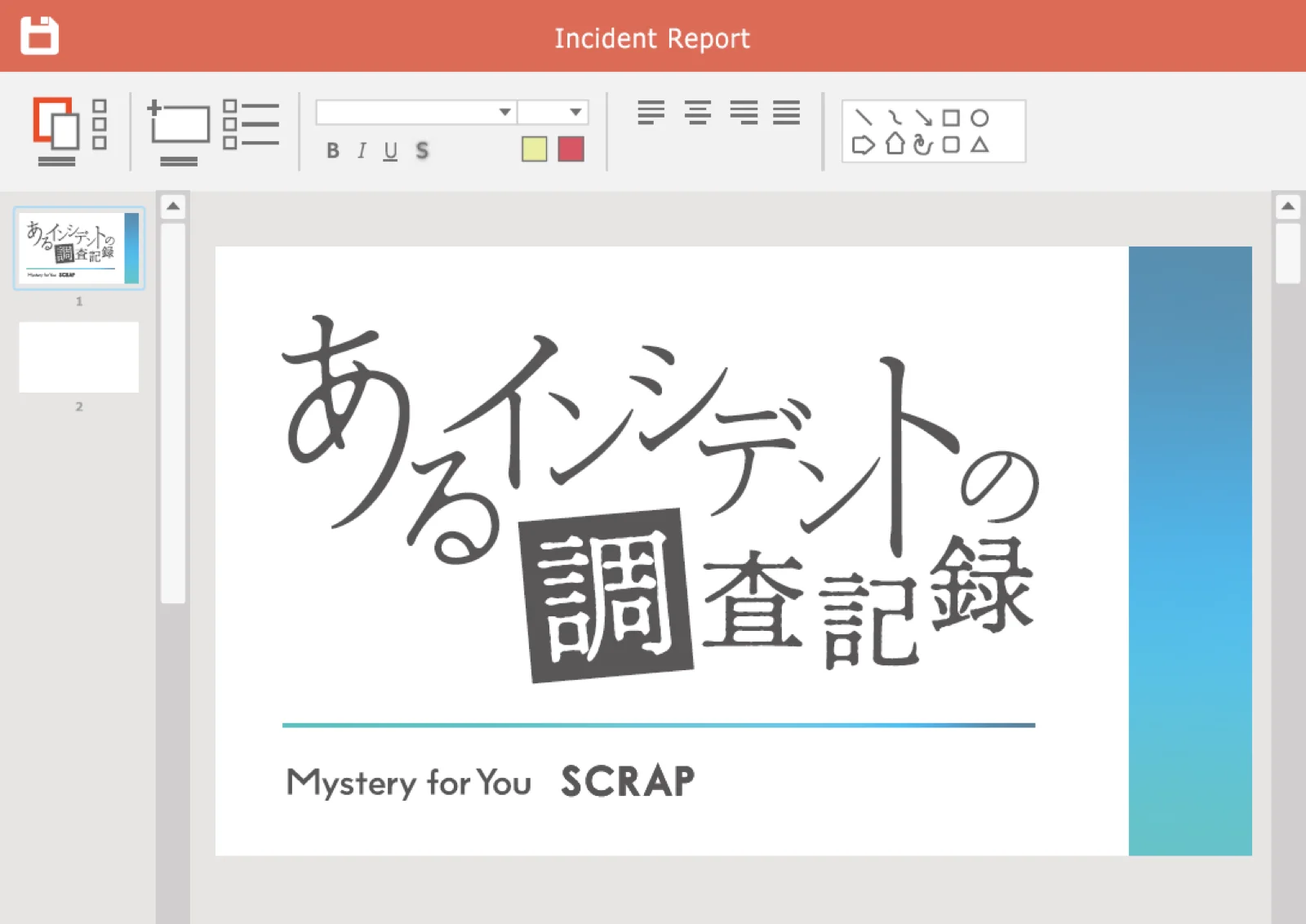Align text left

coord(651,112)
